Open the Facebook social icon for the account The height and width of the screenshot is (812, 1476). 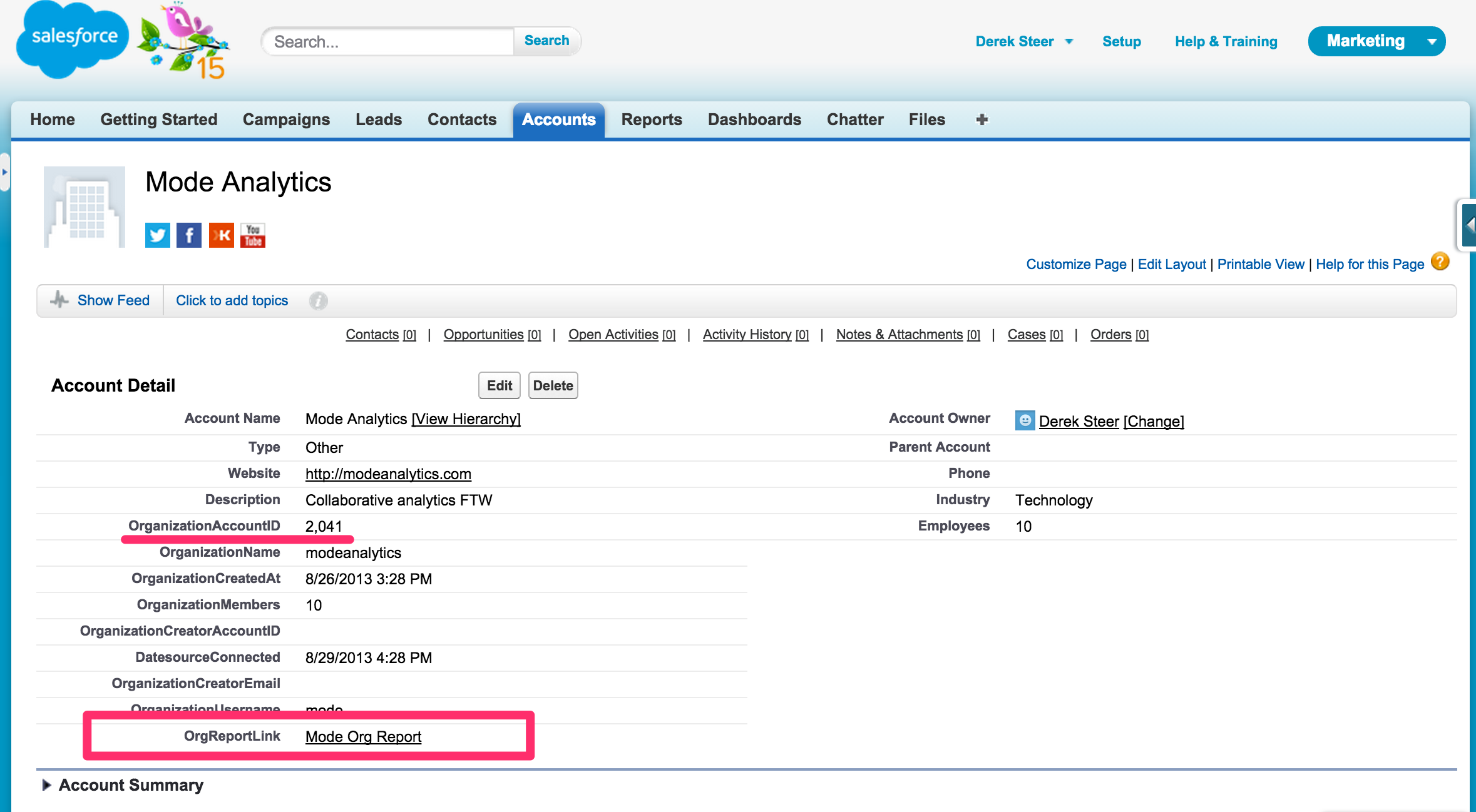tap(189, 235)
